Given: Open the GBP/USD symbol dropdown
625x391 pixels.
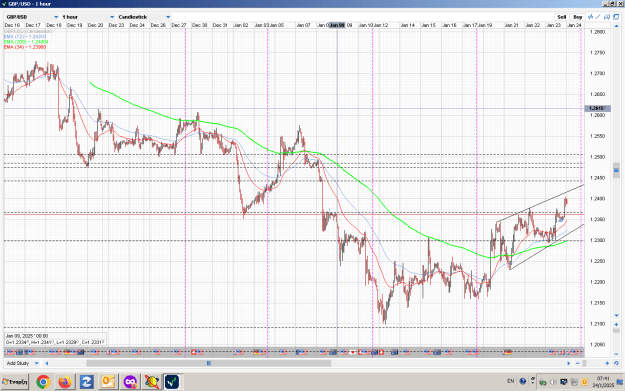Looking at the screenshot, I should point(32,17).
